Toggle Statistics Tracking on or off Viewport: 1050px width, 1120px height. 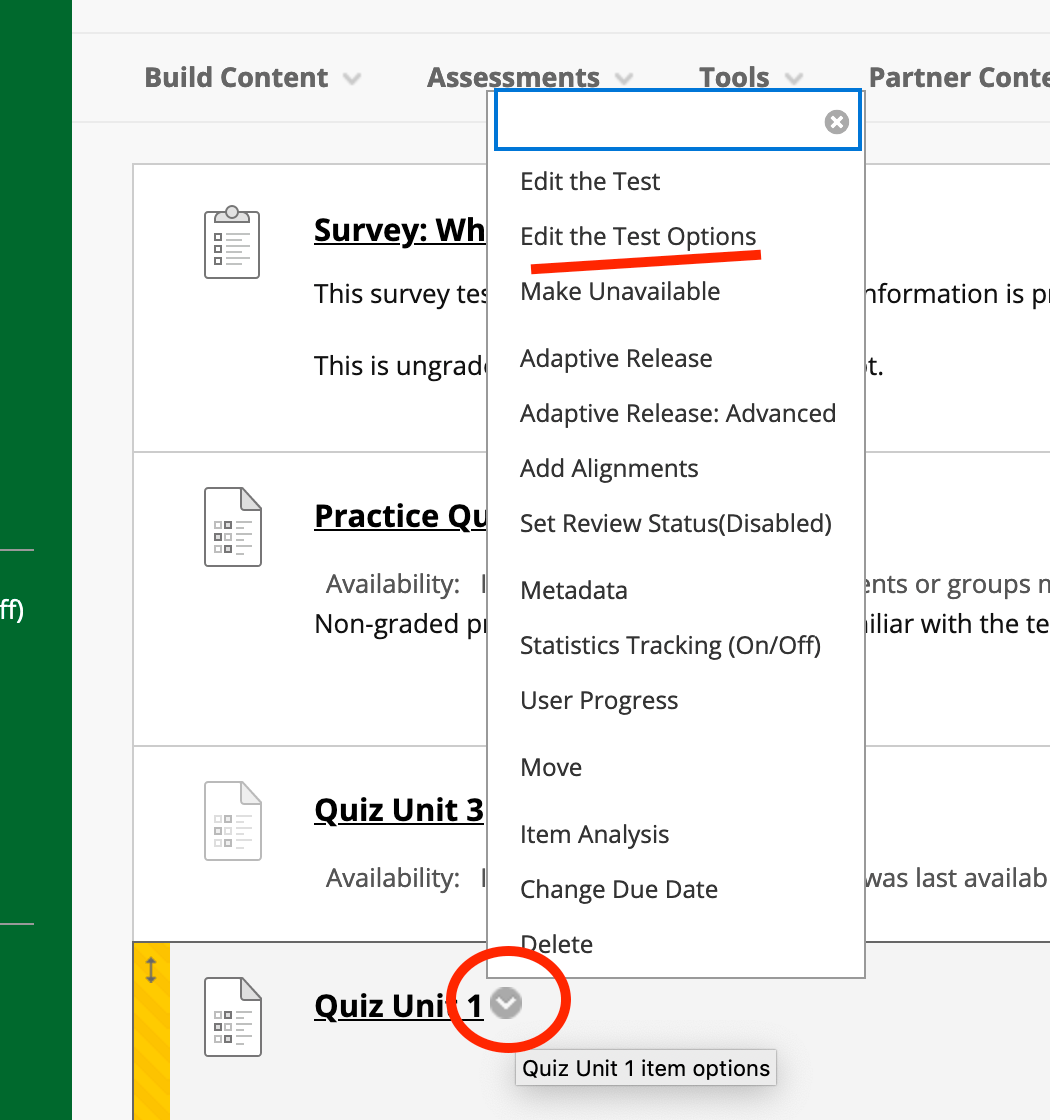point(670,645)
